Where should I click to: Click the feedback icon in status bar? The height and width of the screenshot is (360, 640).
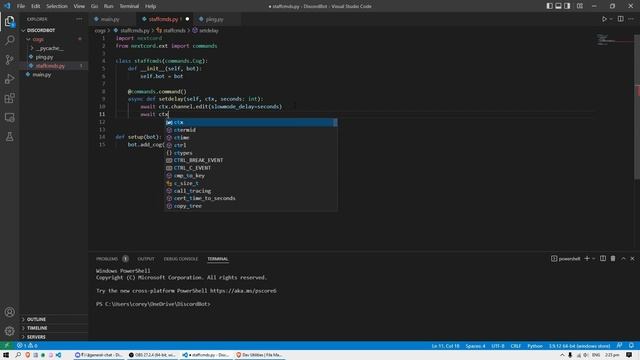point(620,346)
